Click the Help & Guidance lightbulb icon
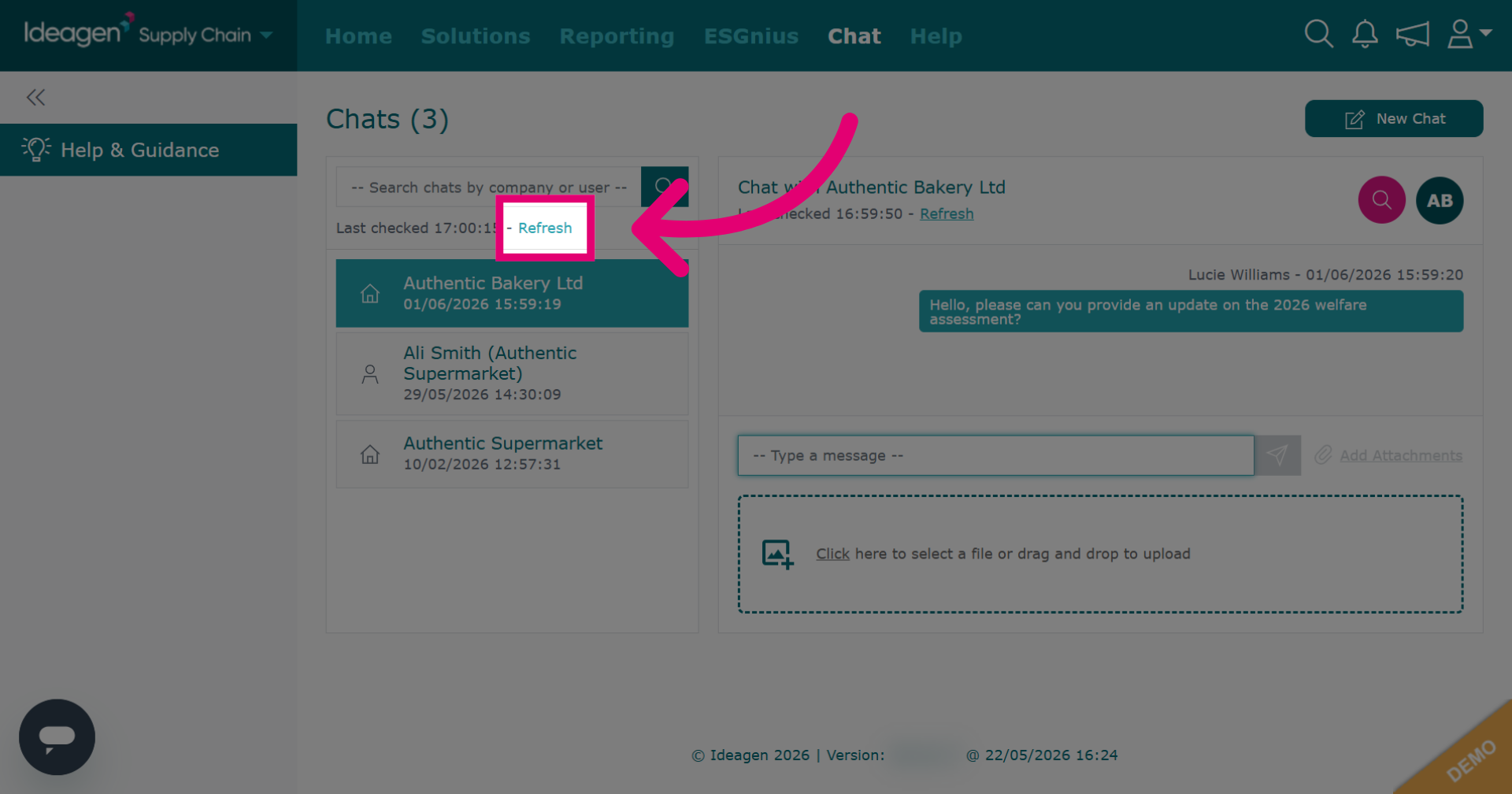The height and width of the screenshot is (794, 1512). pos(36,149)
